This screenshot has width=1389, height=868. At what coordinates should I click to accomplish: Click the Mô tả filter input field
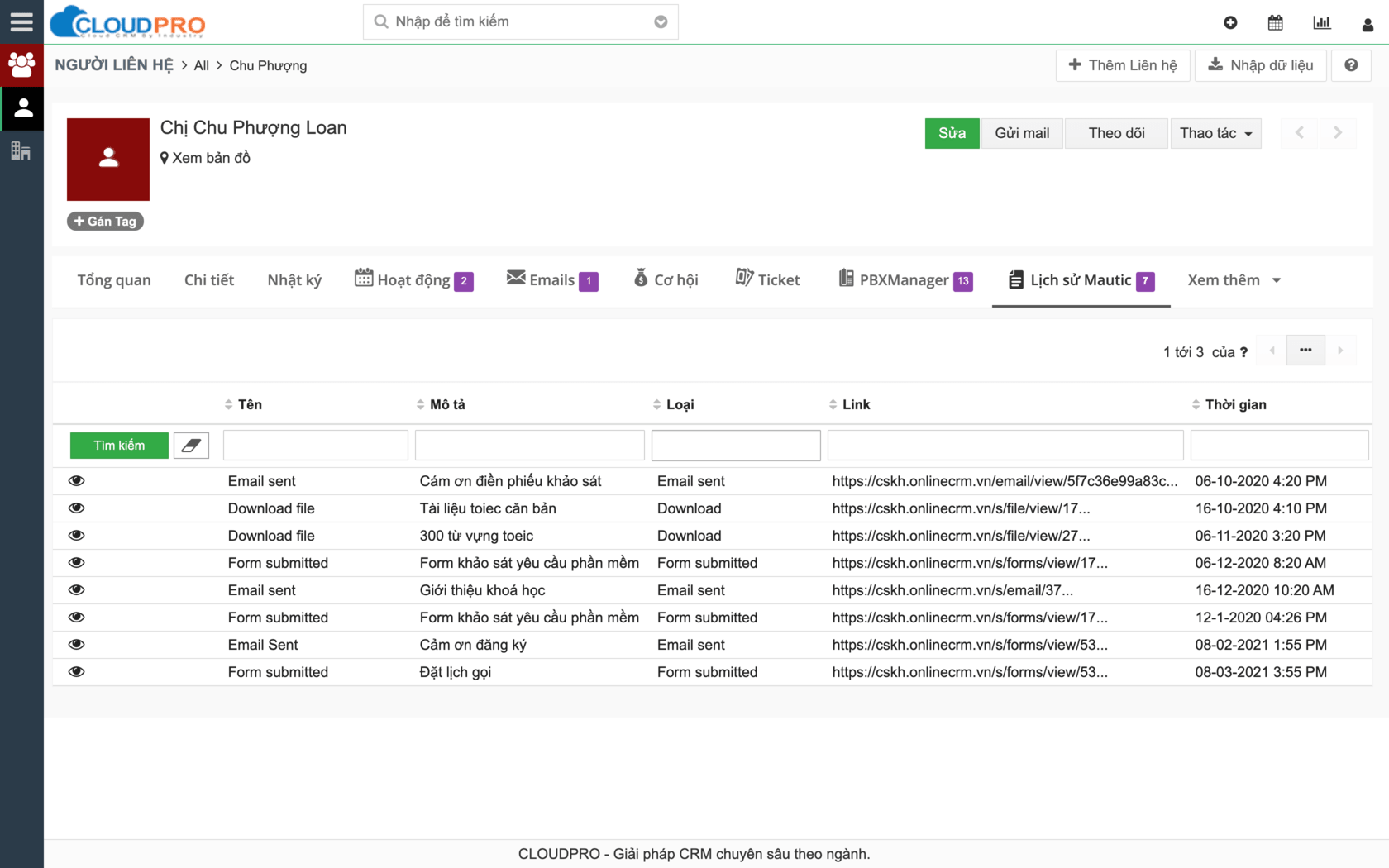pos(529,446)
